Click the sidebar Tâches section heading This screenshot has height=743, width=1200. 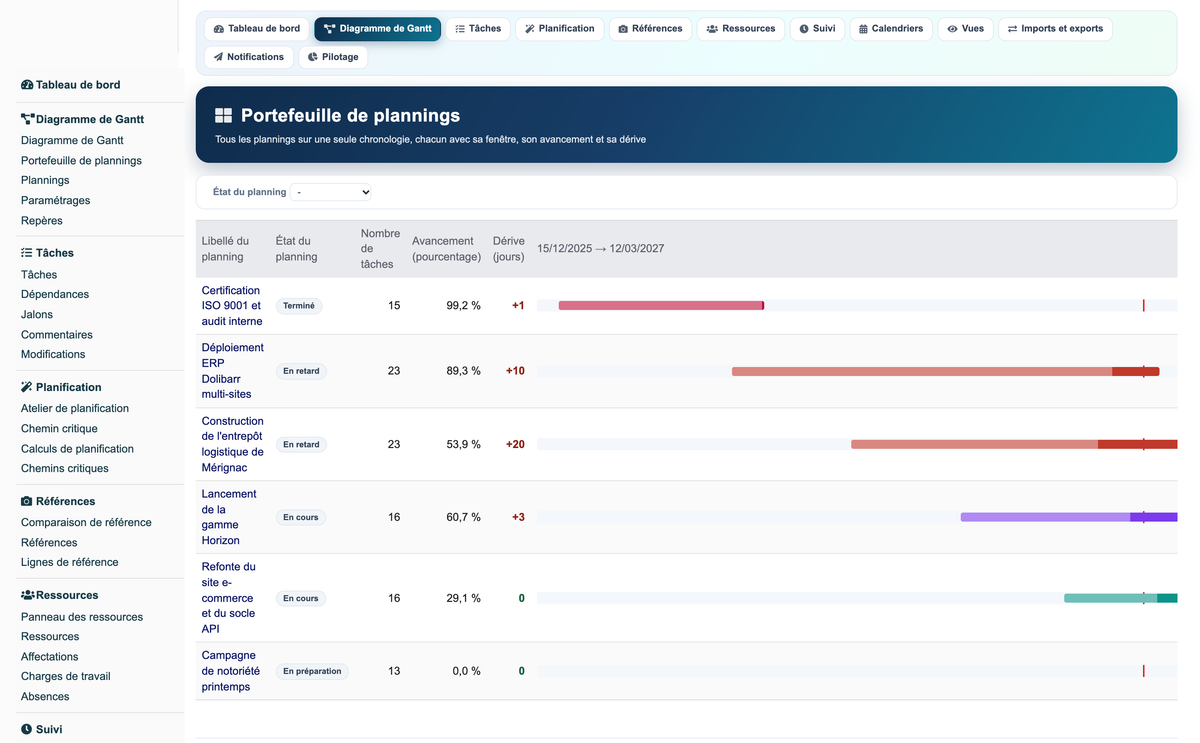point(47,253)
